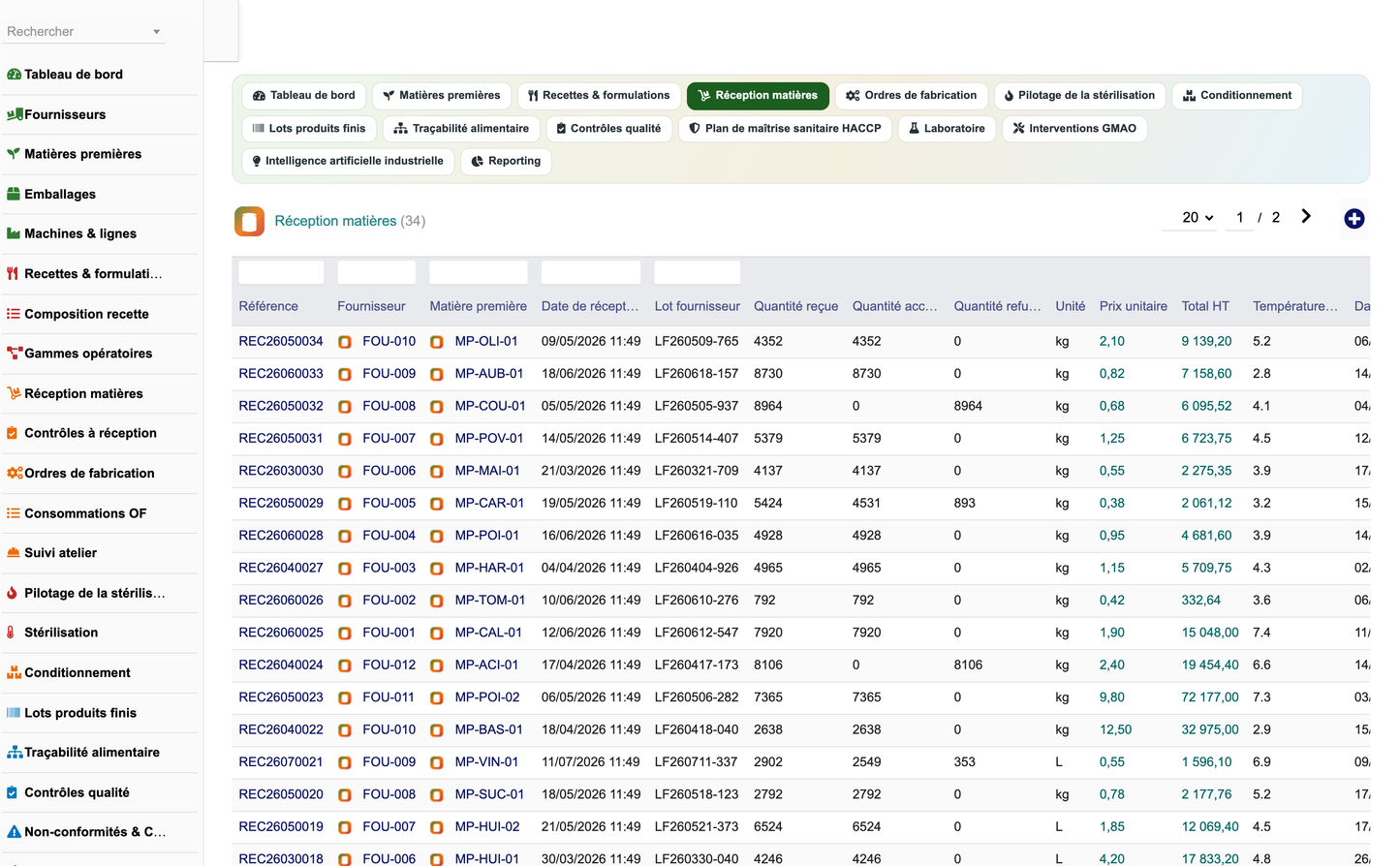Screen dimensions: 1400x866
Task: Open the Laboratoire tab
Action: click(947, 129)
